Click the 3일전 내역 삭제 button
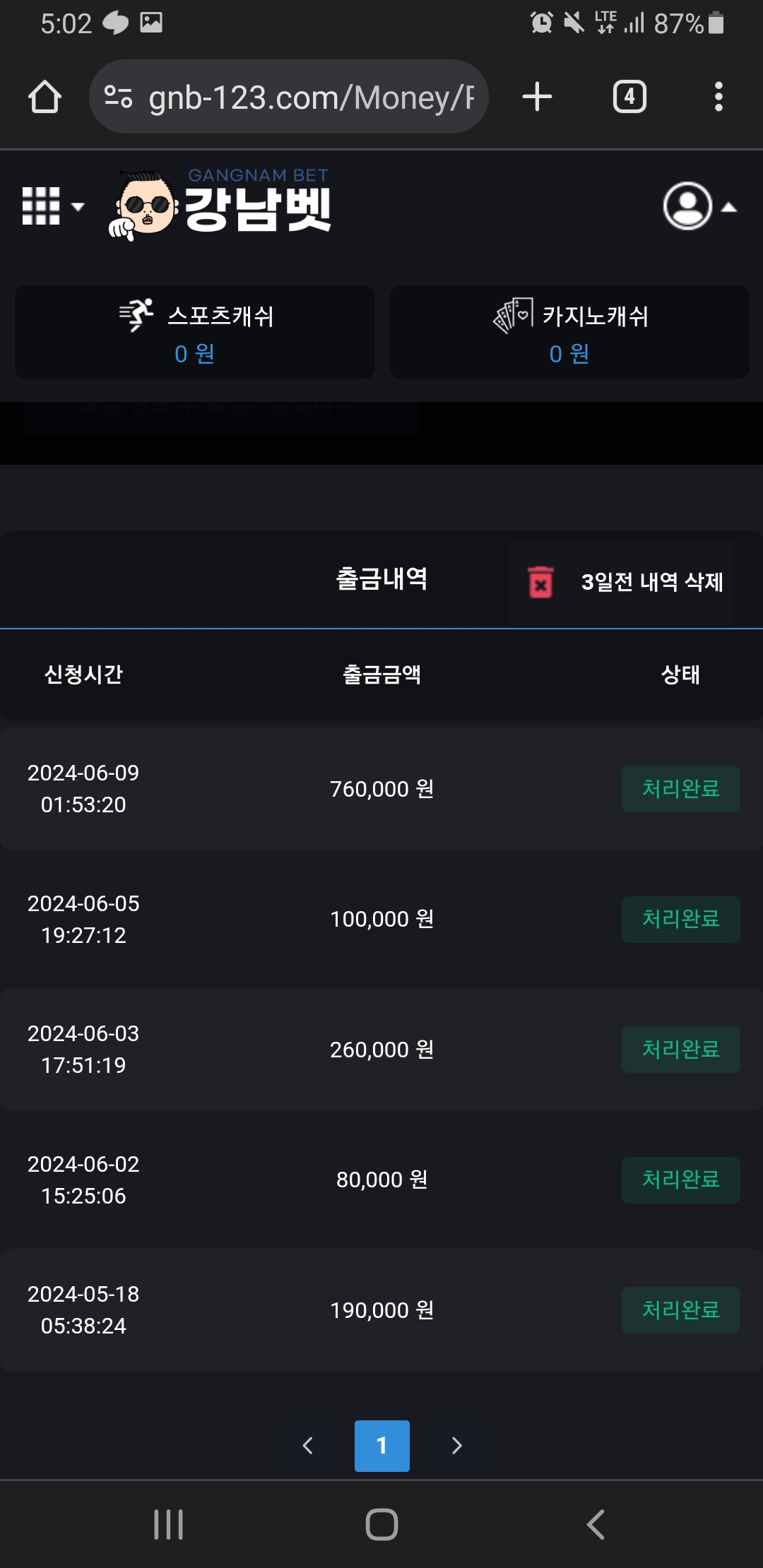This screenshot has width=763, height=1568. pyautogui.click(x=651, y=583)
